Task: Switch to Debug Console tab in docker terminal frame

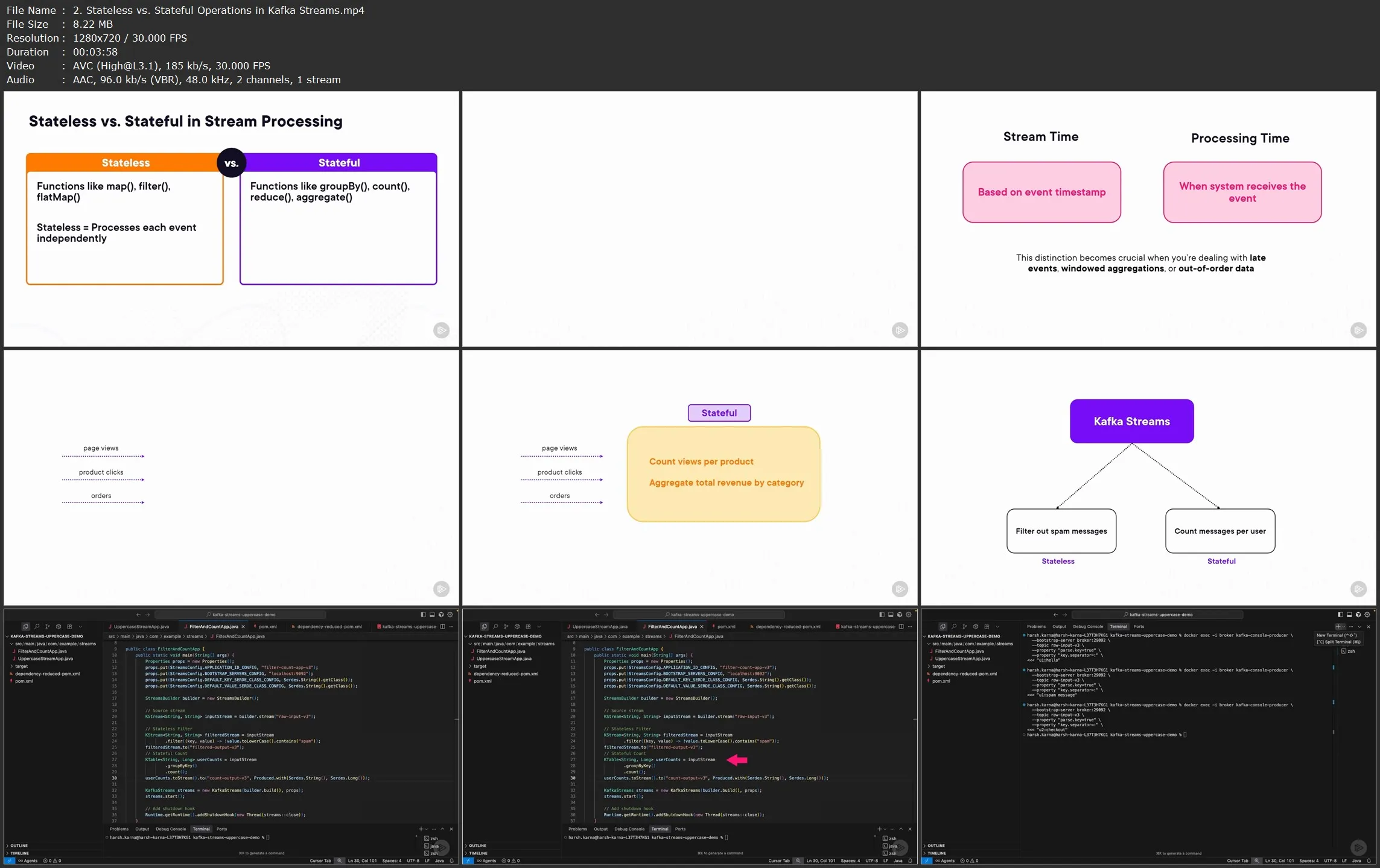Action: pyautogui.click(x=1088, y=627)
